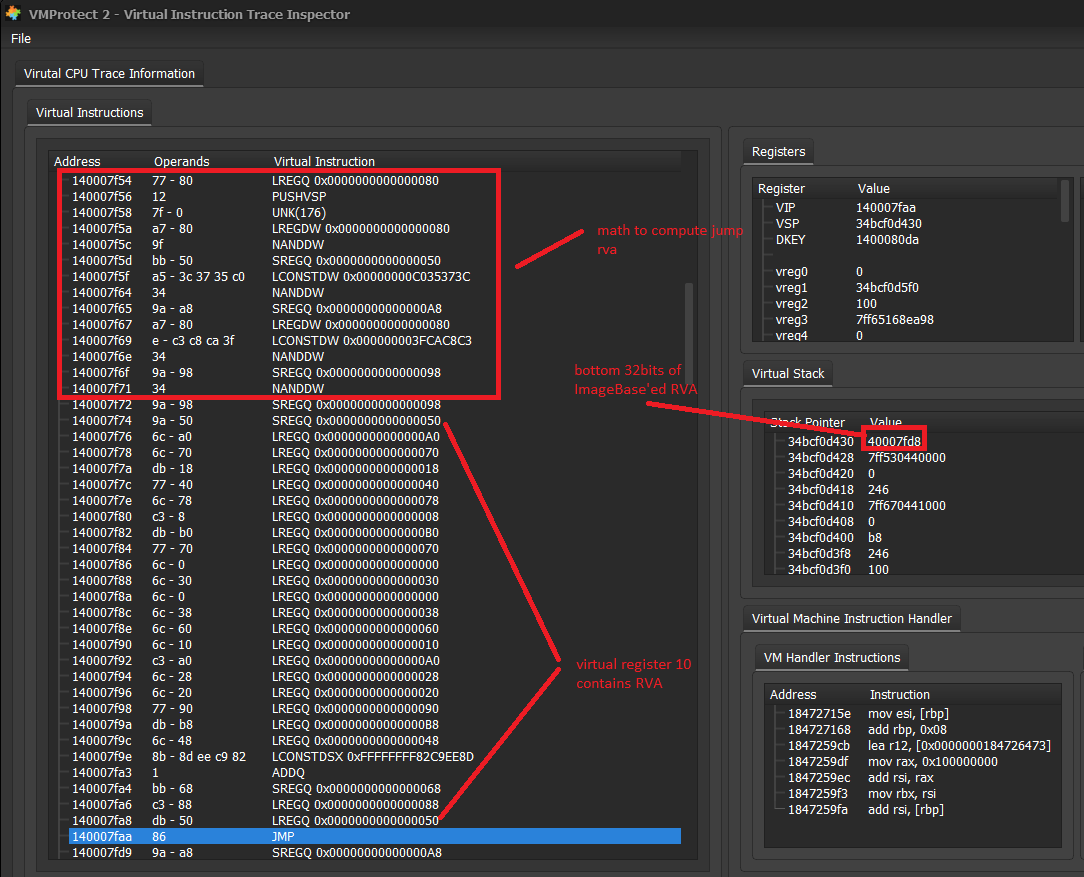
Task: Click the VMProtect app icon in title bar
Action: [13, 14]
